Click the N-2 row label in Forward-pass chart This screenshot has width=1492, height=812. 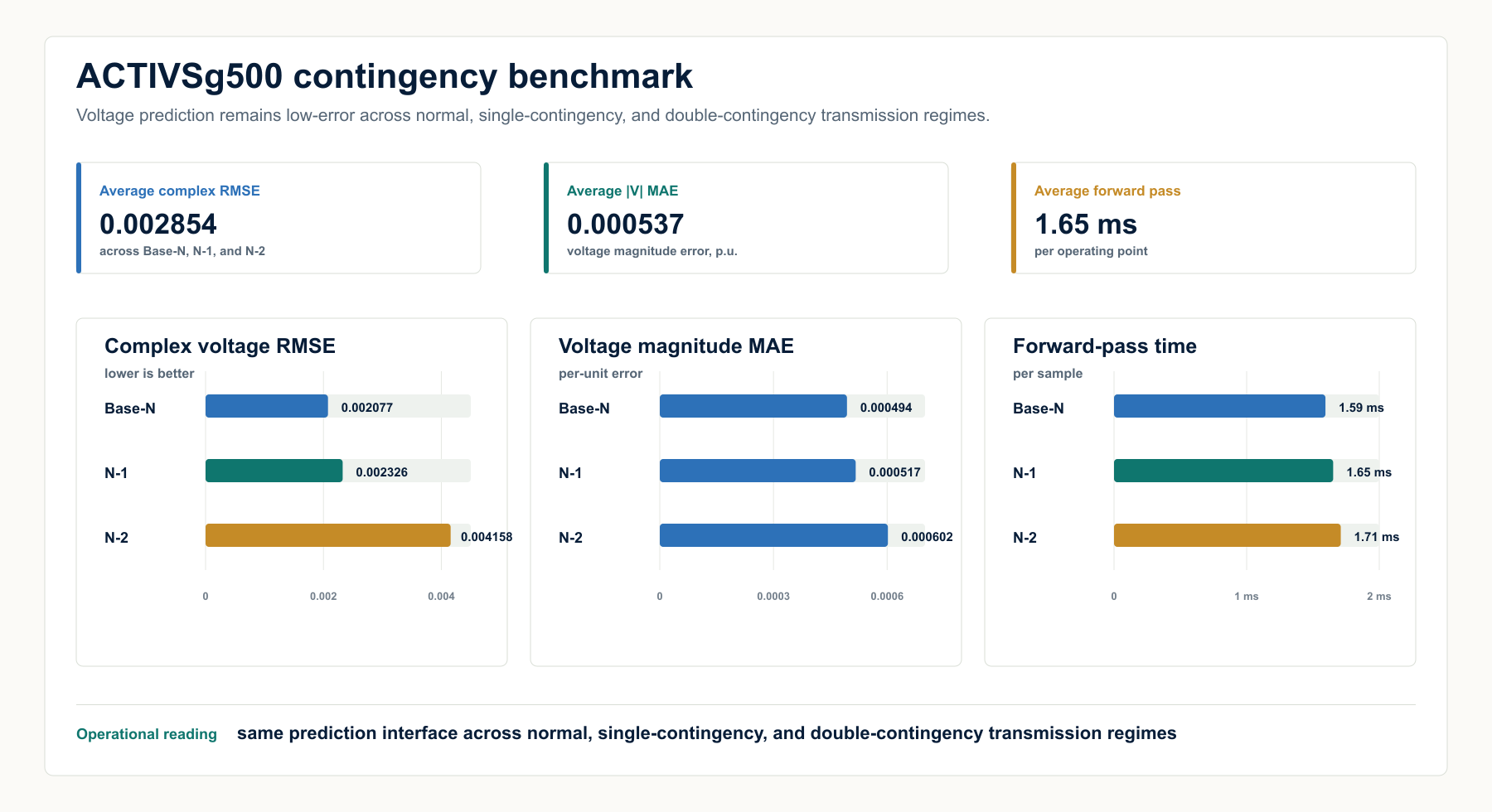click(1025, 538)
